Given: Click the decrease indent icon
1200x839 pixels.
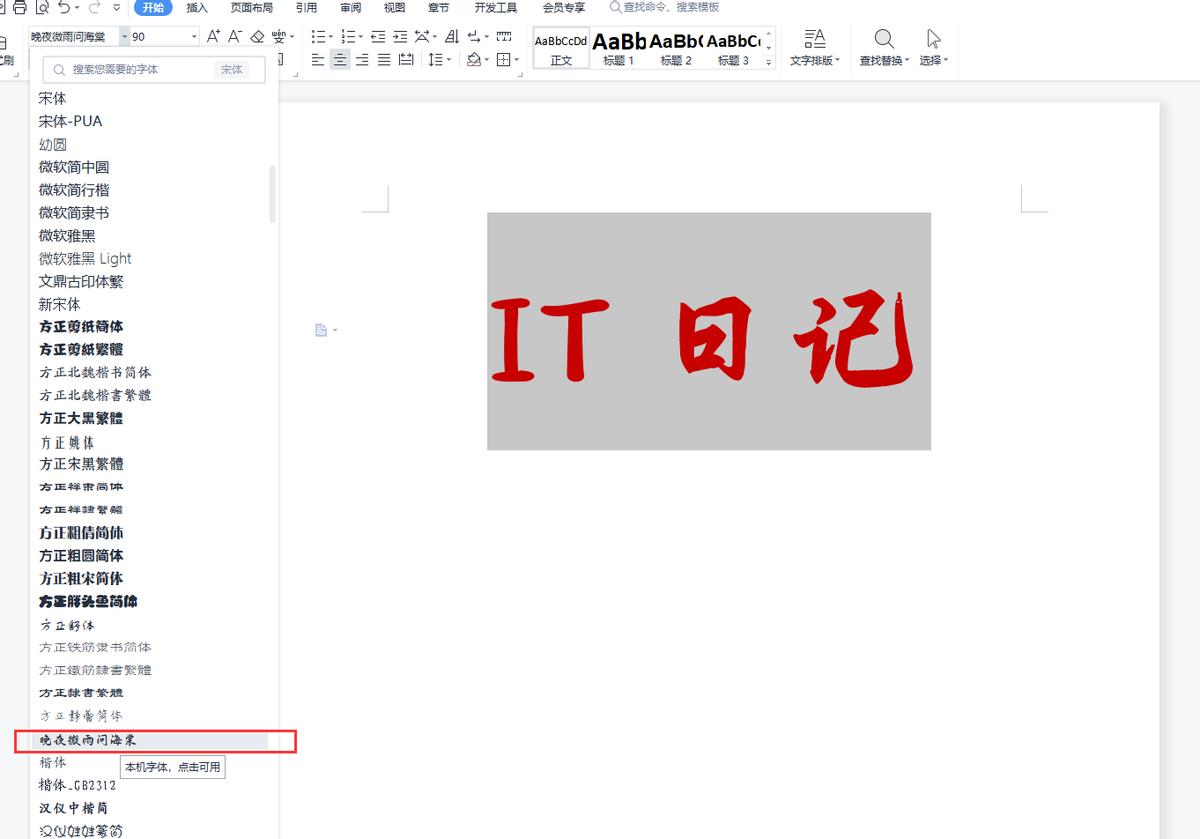Looking at the screenshot, I should point(377,36).
